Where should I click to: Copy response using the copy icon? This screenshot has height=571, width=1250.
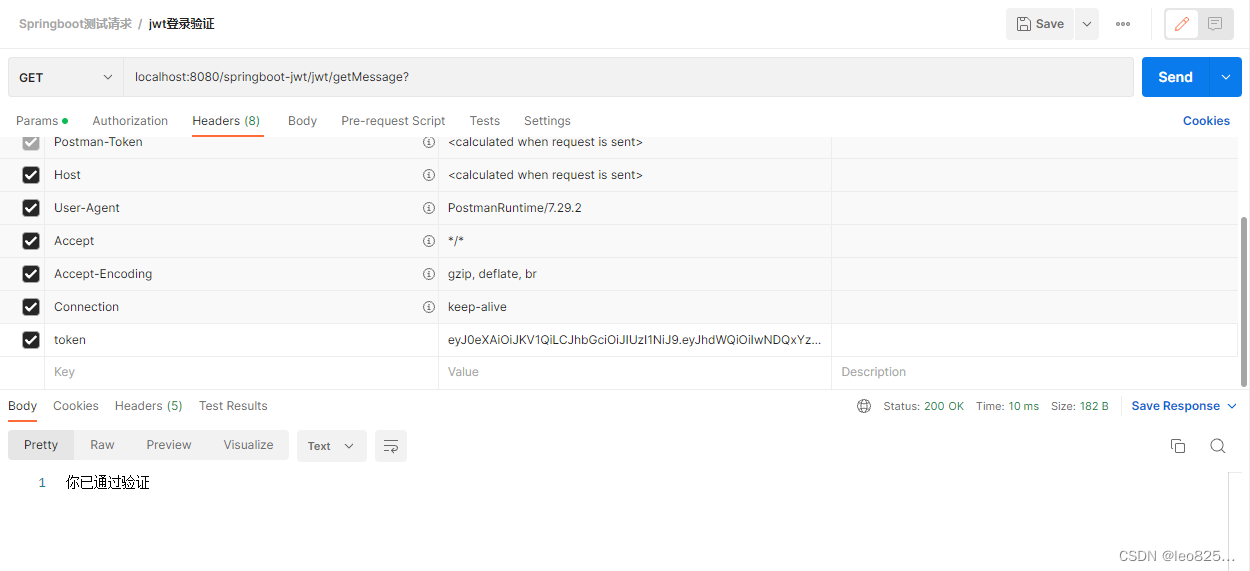pos(1178,446)
